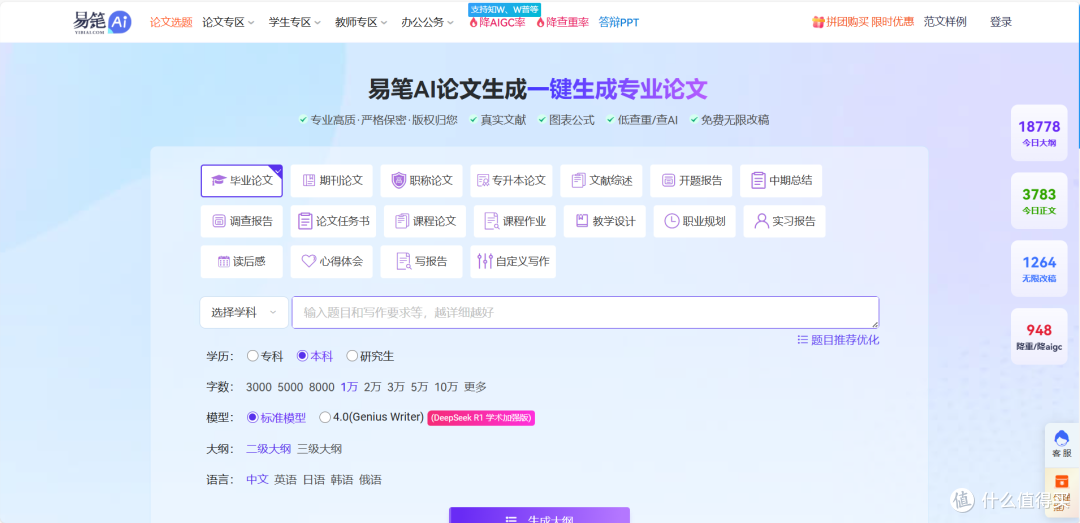Screen dimensions: 1080x523
Task: Open the 答辩PPT nav item
Action: 619,22
